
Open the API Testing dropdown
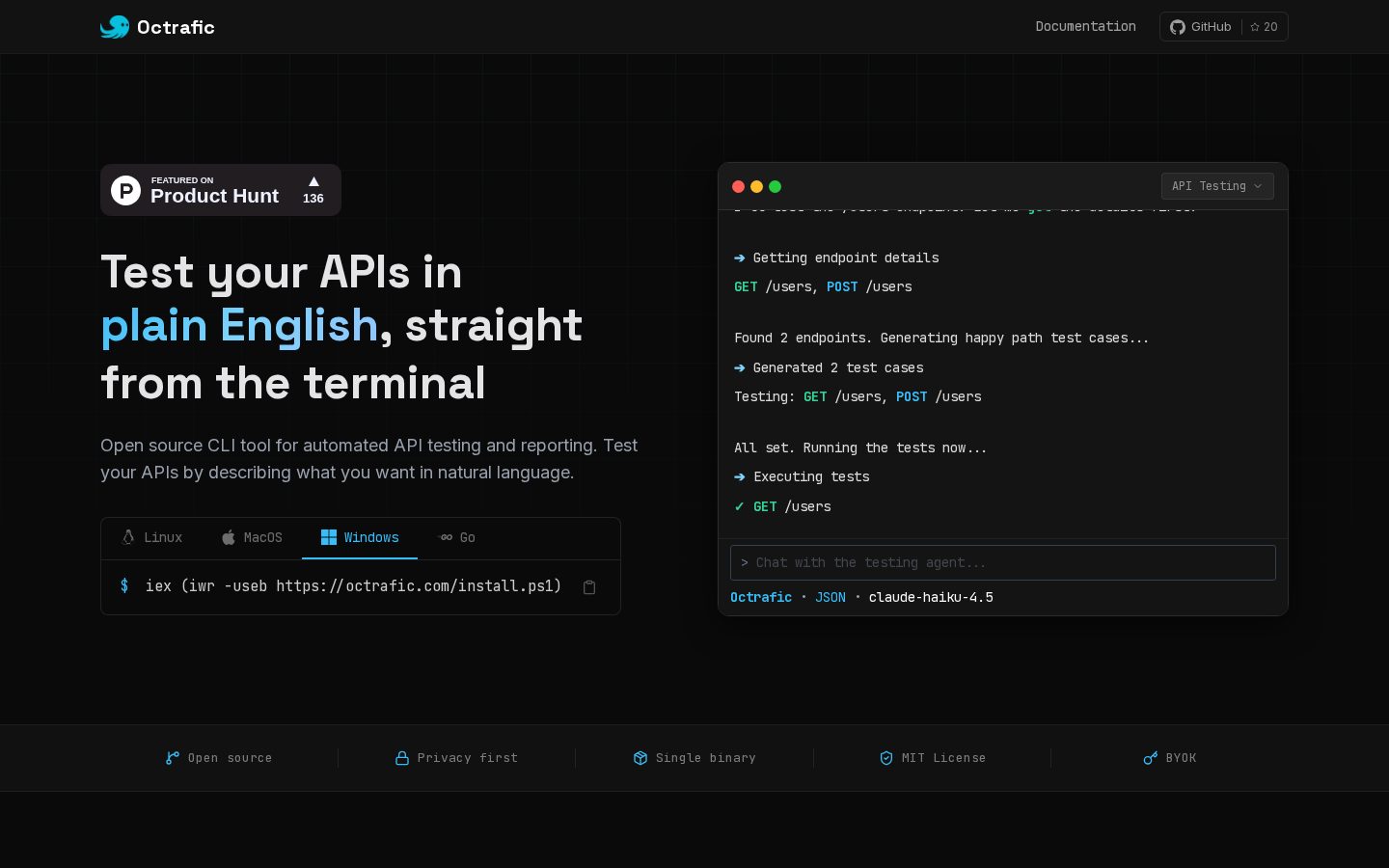1217,186
